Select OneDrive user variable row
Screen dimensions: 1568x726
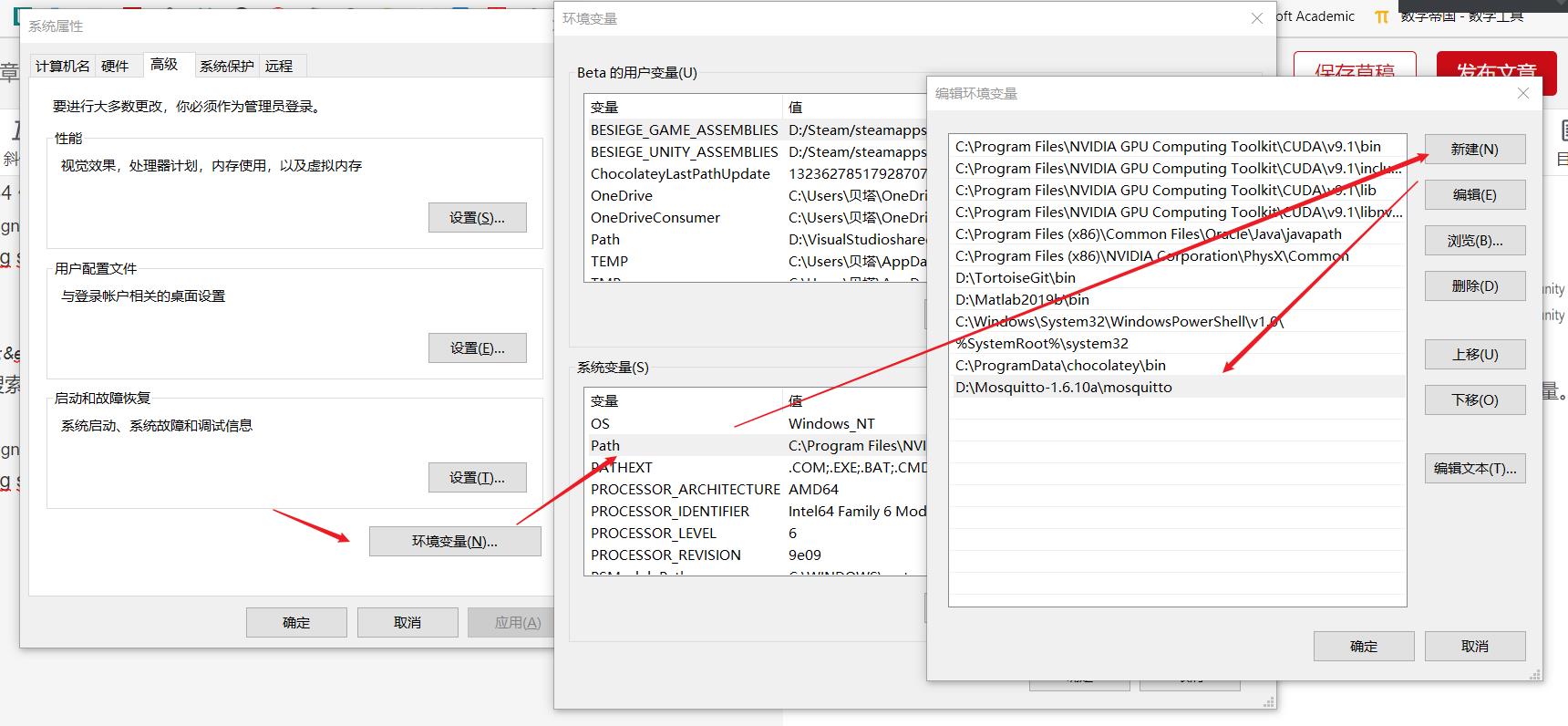click(756, 196)
